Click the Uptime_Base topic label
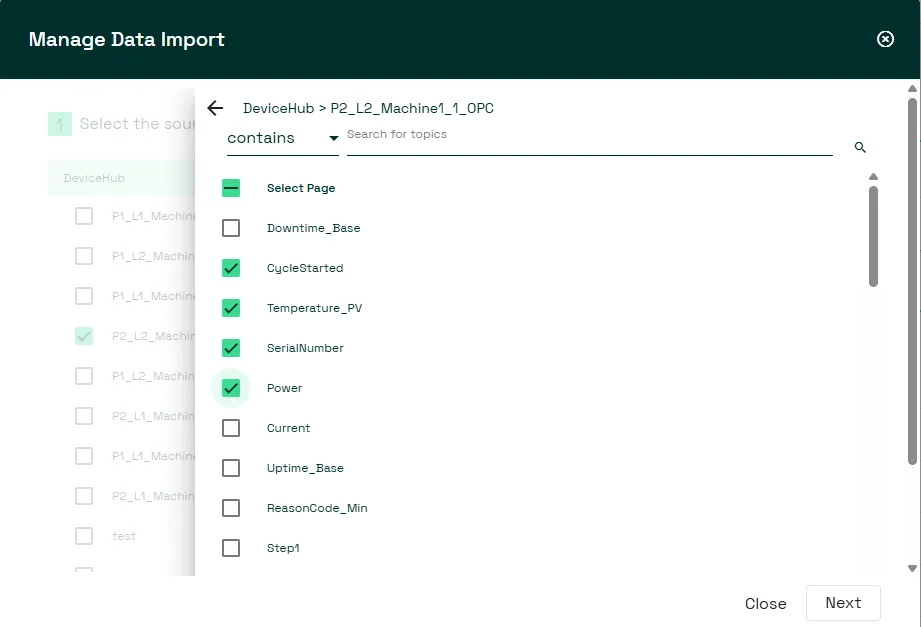Viewport: 921px width, 627px height. tap(305, 468)
